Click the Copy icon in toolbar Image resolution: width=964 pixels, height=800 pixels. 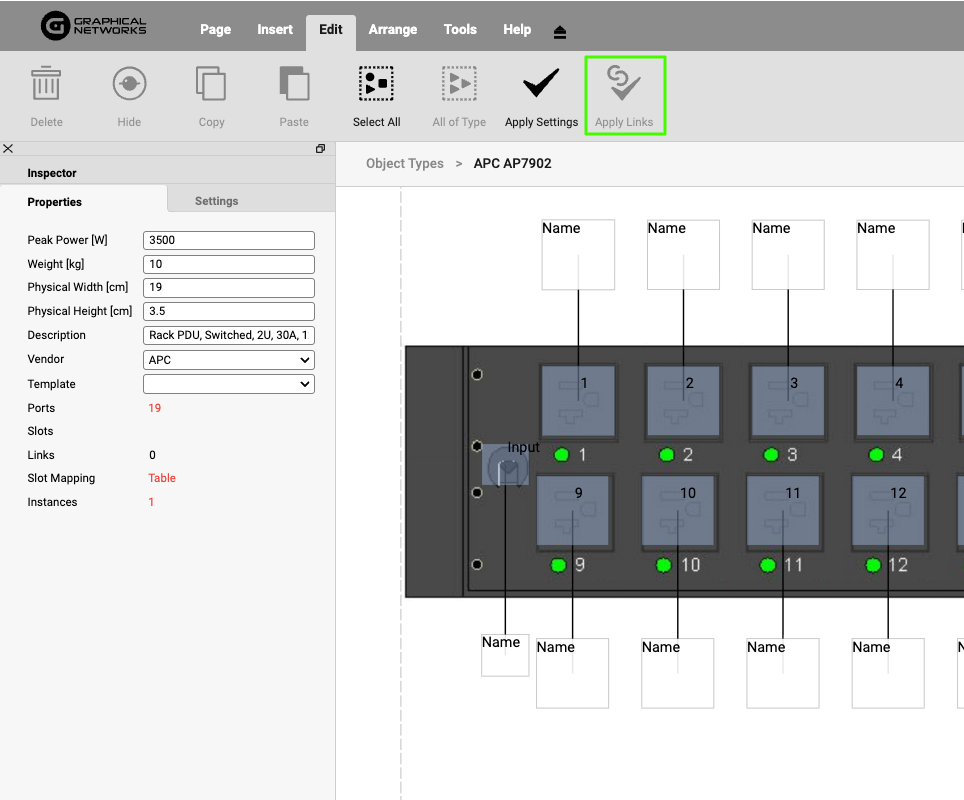point(211,85)
